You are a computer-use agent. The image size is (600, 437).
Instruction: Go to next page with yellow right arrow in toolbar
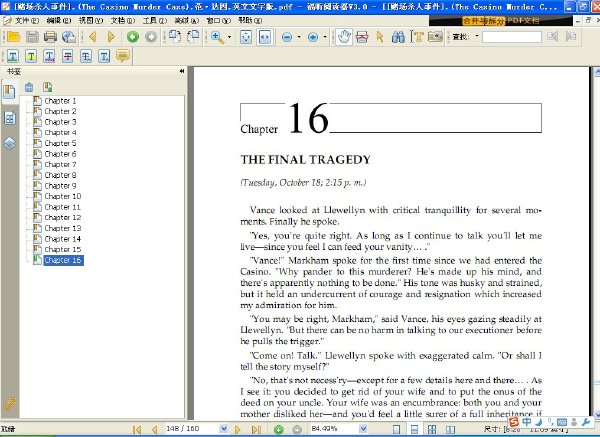click(x=111, y=37)
